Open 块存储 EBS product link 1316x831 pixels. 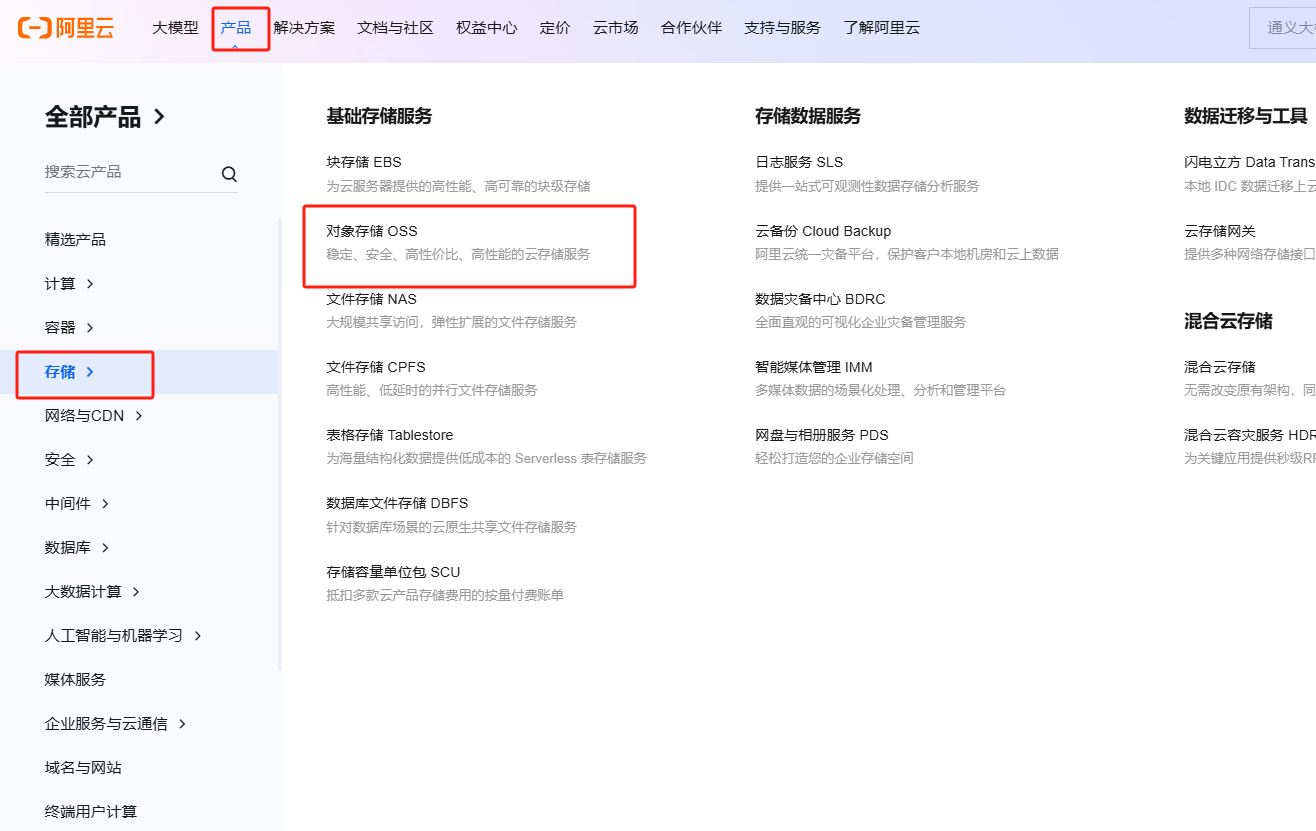point(364,162)
